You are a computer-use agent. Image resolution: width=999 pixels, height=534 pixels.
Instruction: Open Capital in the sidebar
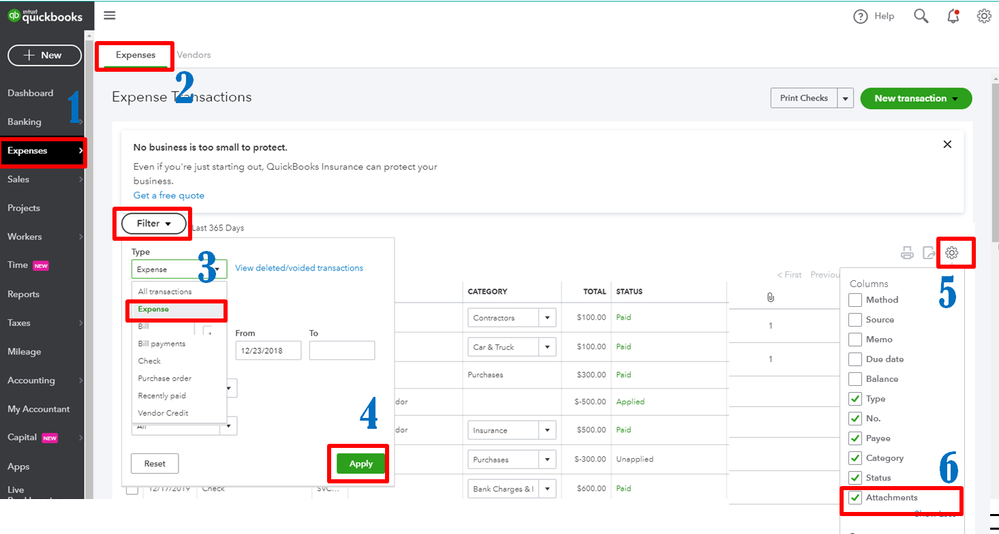pos(22,438)
